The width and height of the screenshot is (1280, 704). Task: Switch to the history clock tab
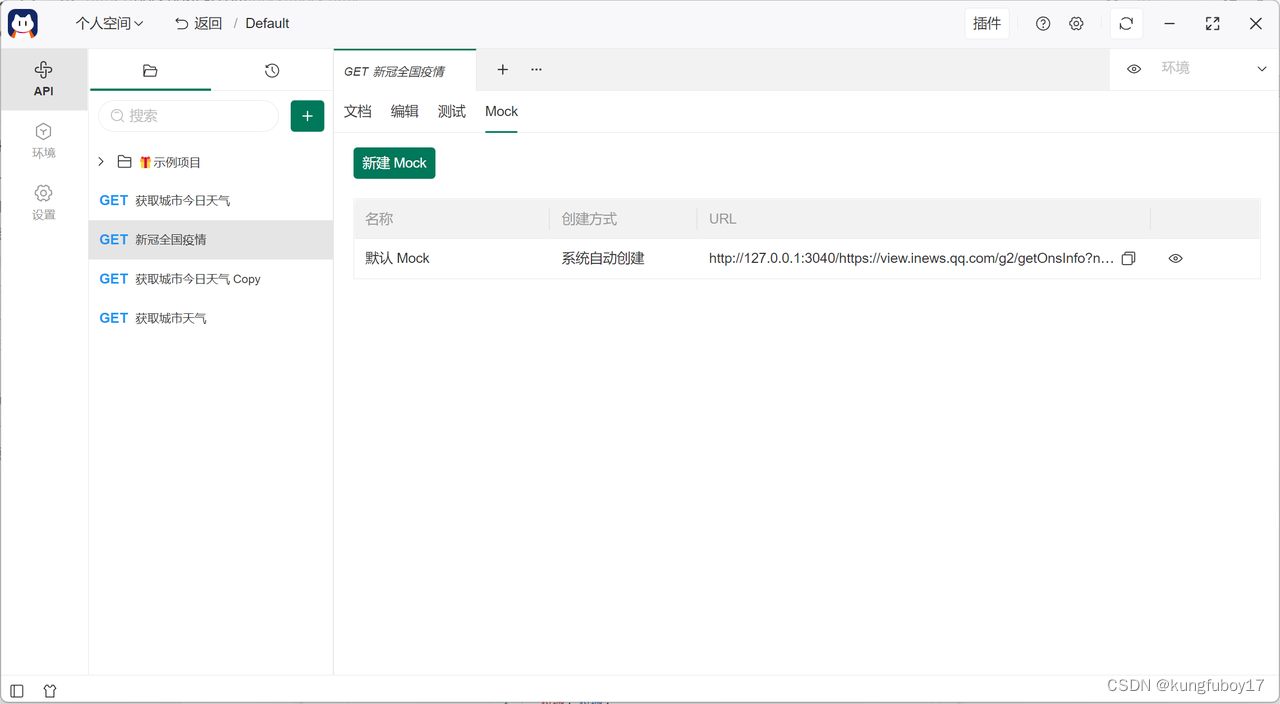(x=272, y=71)
